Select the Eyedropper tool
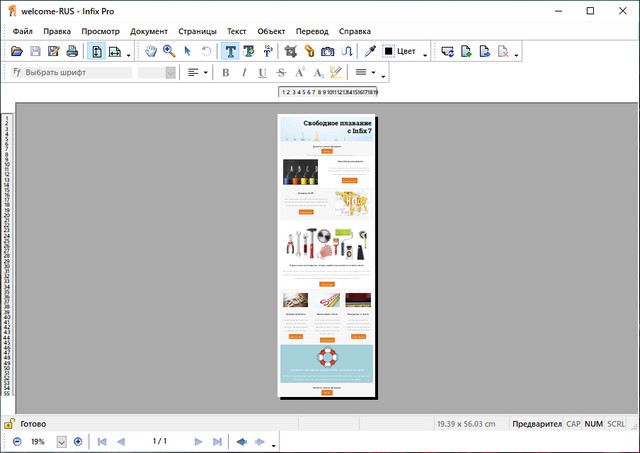Screen dimensions: 640x453 (370, 51)
